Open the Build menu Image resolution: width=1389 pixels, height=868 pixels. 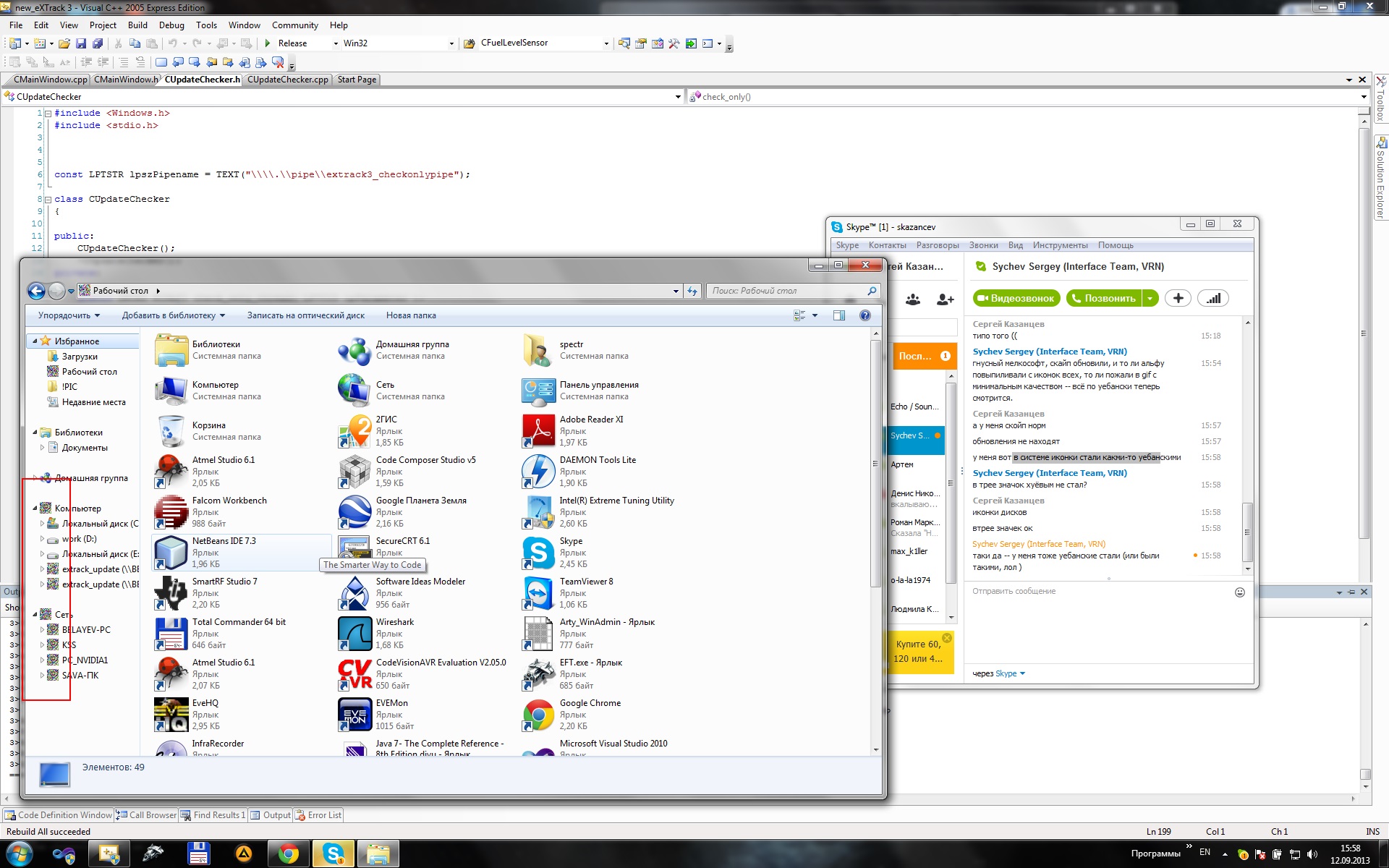click(137, 25)
